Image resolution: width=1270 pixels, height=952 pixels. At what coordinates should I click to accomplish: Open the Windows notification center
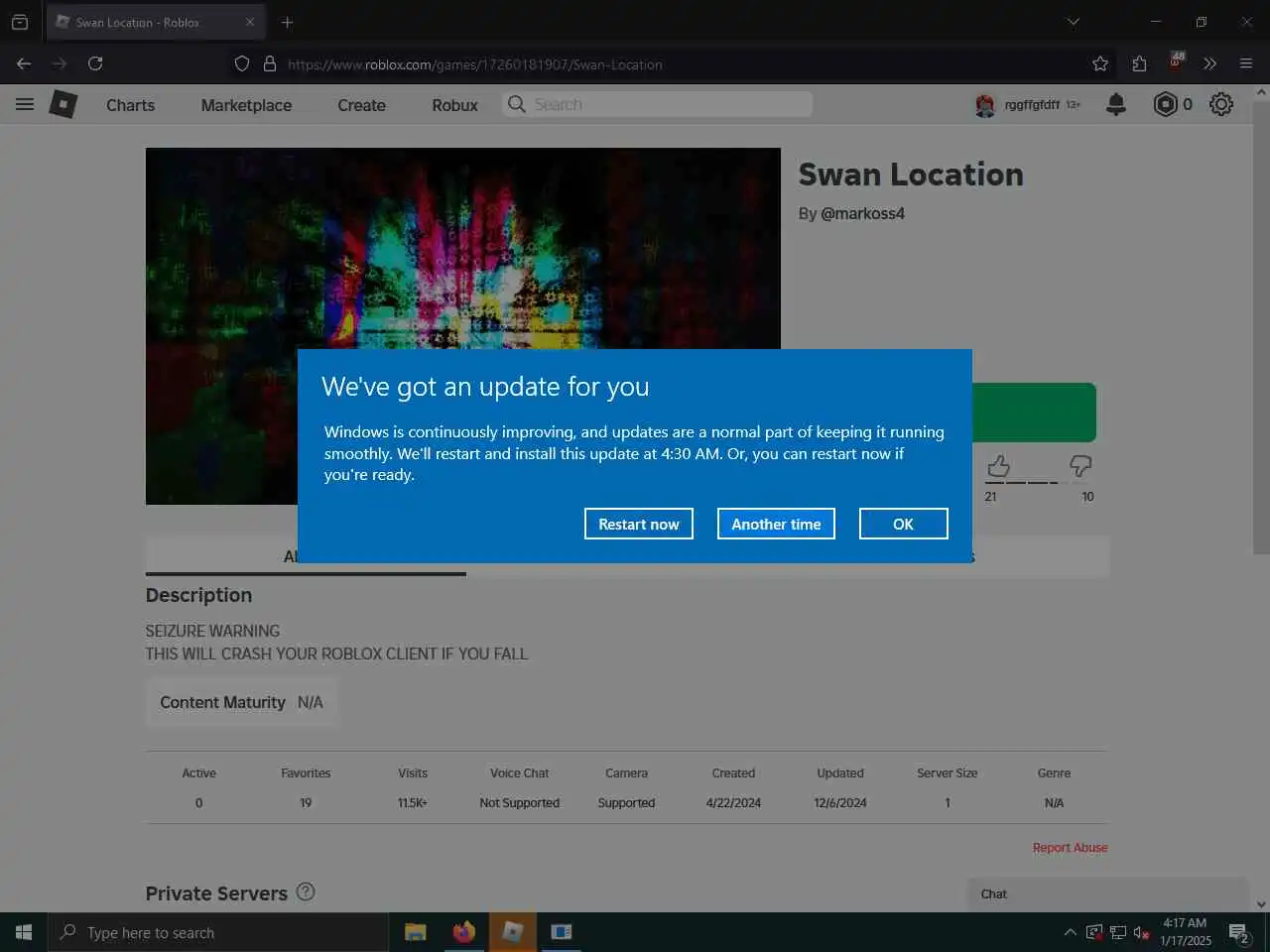[x=1239, y=932]
